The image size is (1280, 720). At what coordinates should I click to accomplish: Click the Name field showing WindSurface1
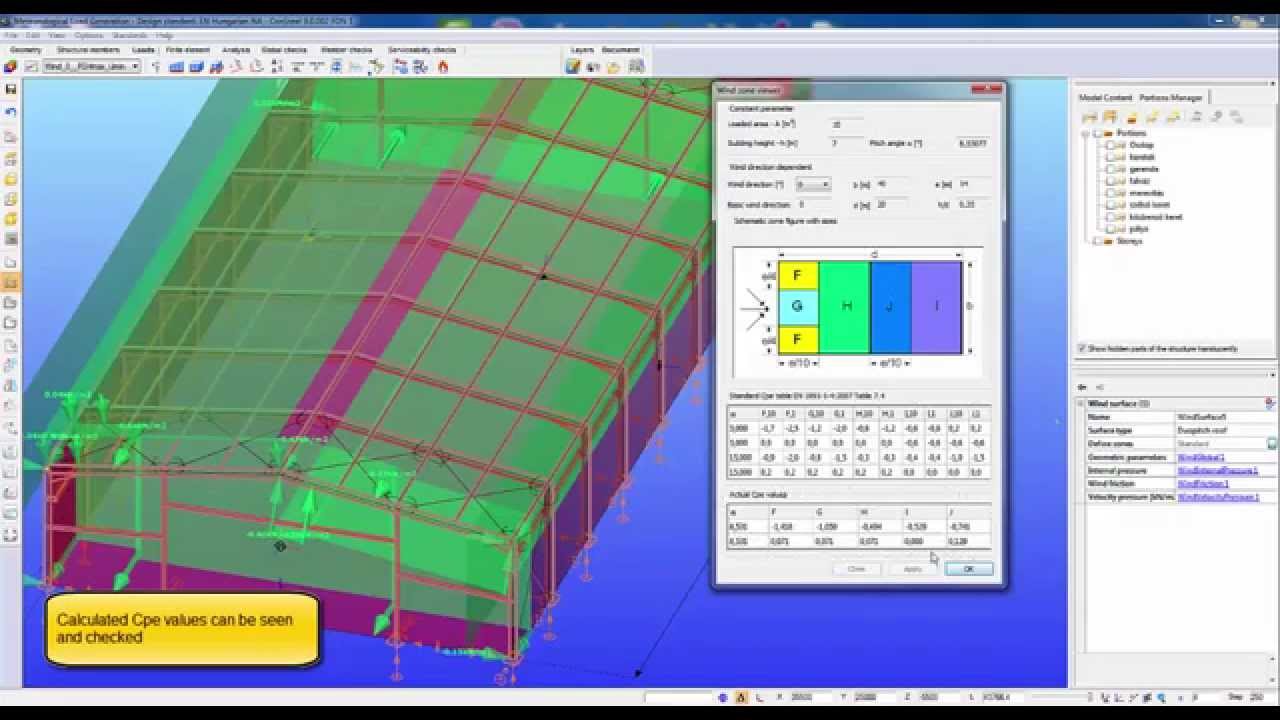1225,417
